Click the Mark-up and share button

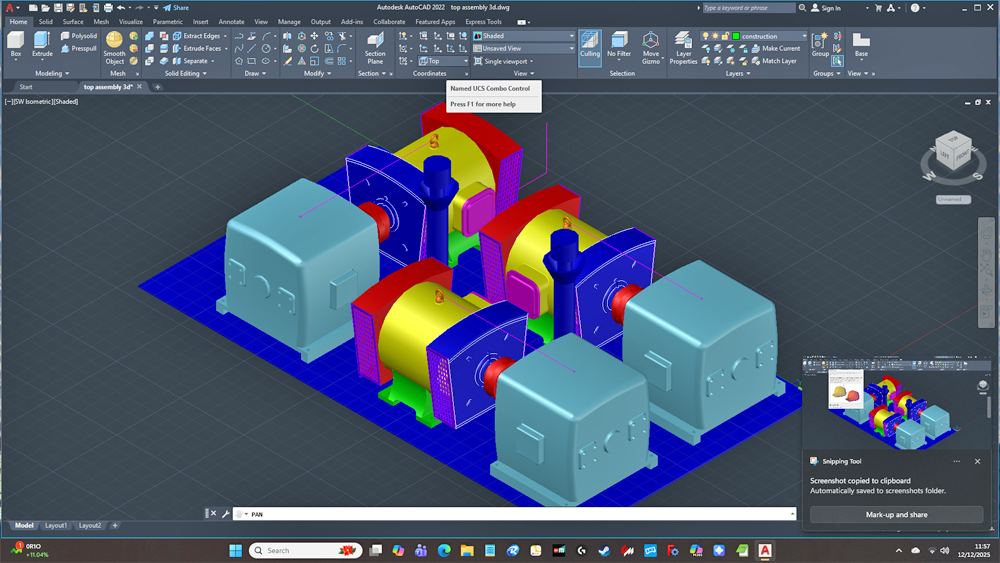[x=896, y=514]
